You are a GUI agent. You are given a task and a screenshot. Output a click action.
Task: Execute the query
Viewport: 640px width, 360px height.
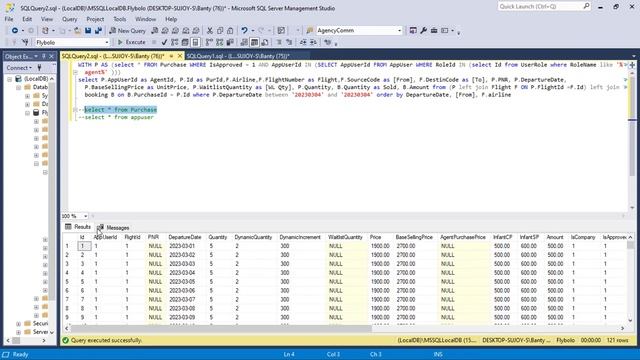(131, 42)
